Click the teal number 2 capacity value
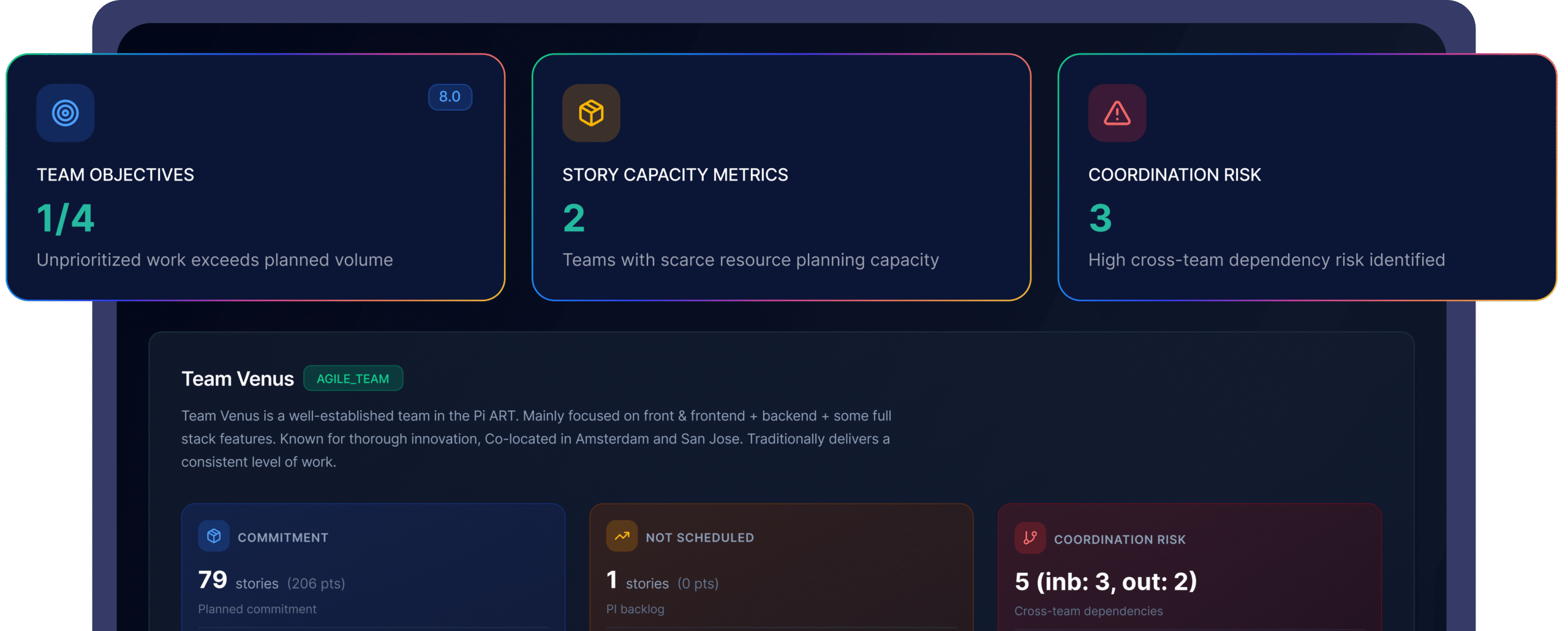 (574, 218)
